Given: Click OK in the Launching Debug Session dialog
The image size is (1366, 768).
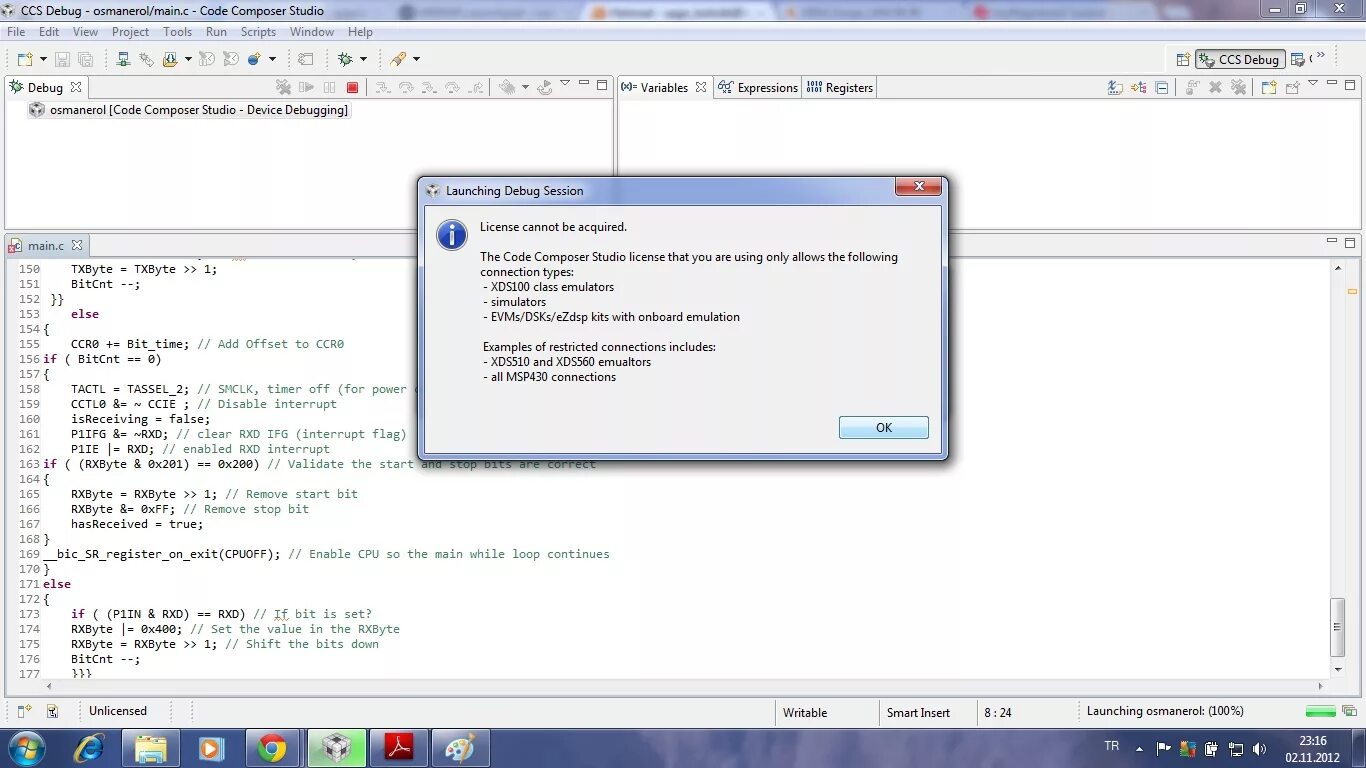Looking at the screenshot, I should 883,427.
